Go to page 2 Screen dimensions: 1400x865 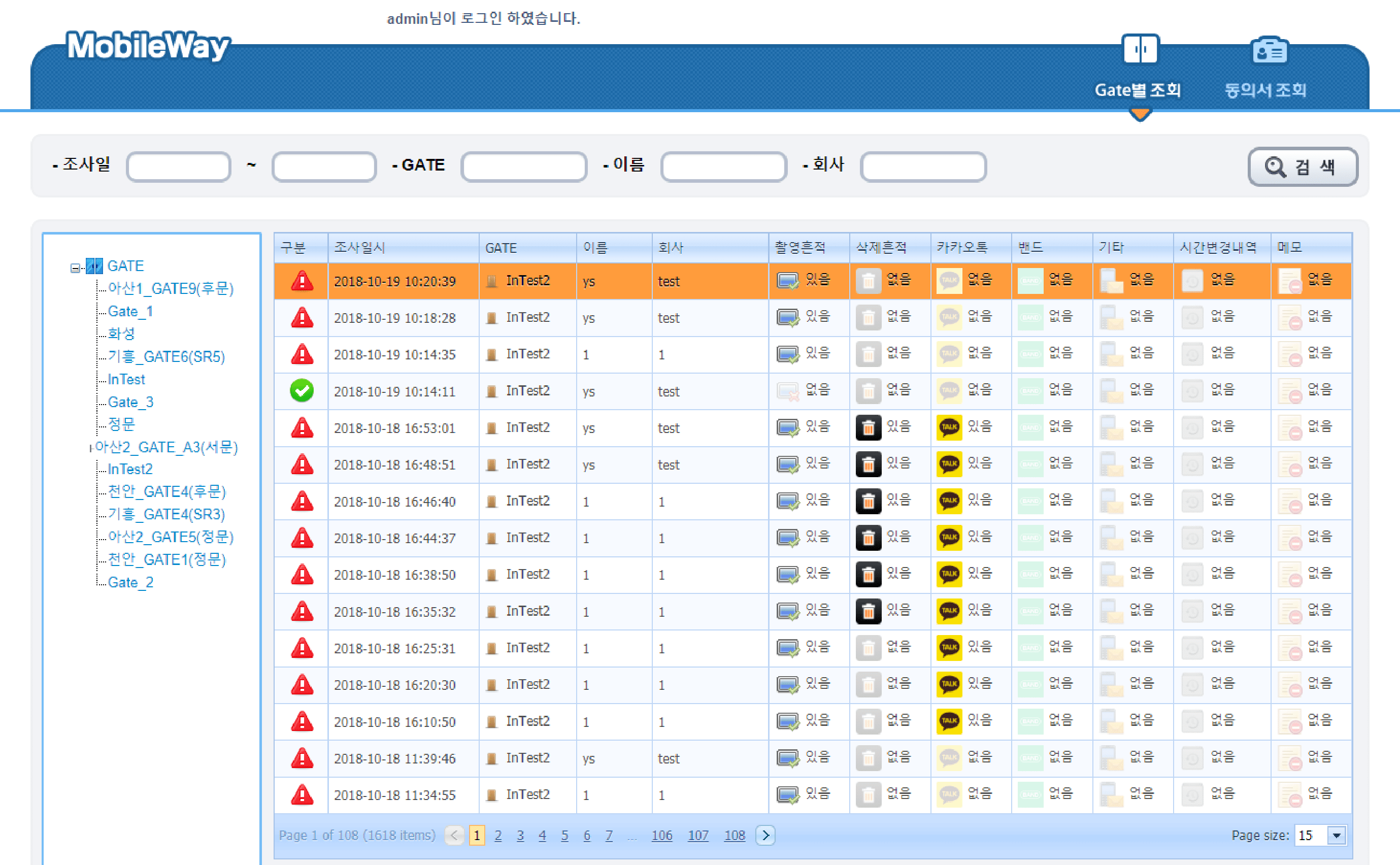[498, 835]
